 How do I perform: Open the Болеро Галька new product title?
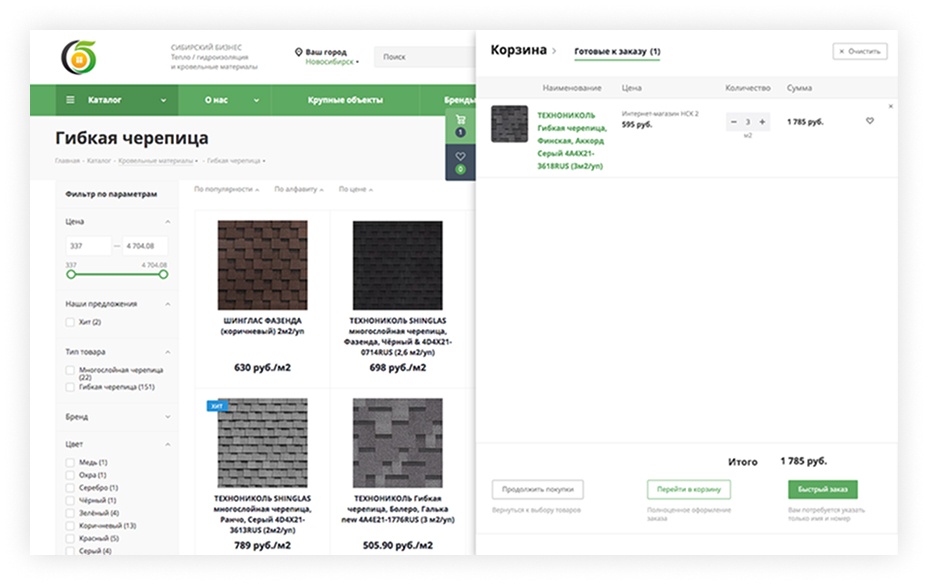pyautogui.click(x=398, y=509)
